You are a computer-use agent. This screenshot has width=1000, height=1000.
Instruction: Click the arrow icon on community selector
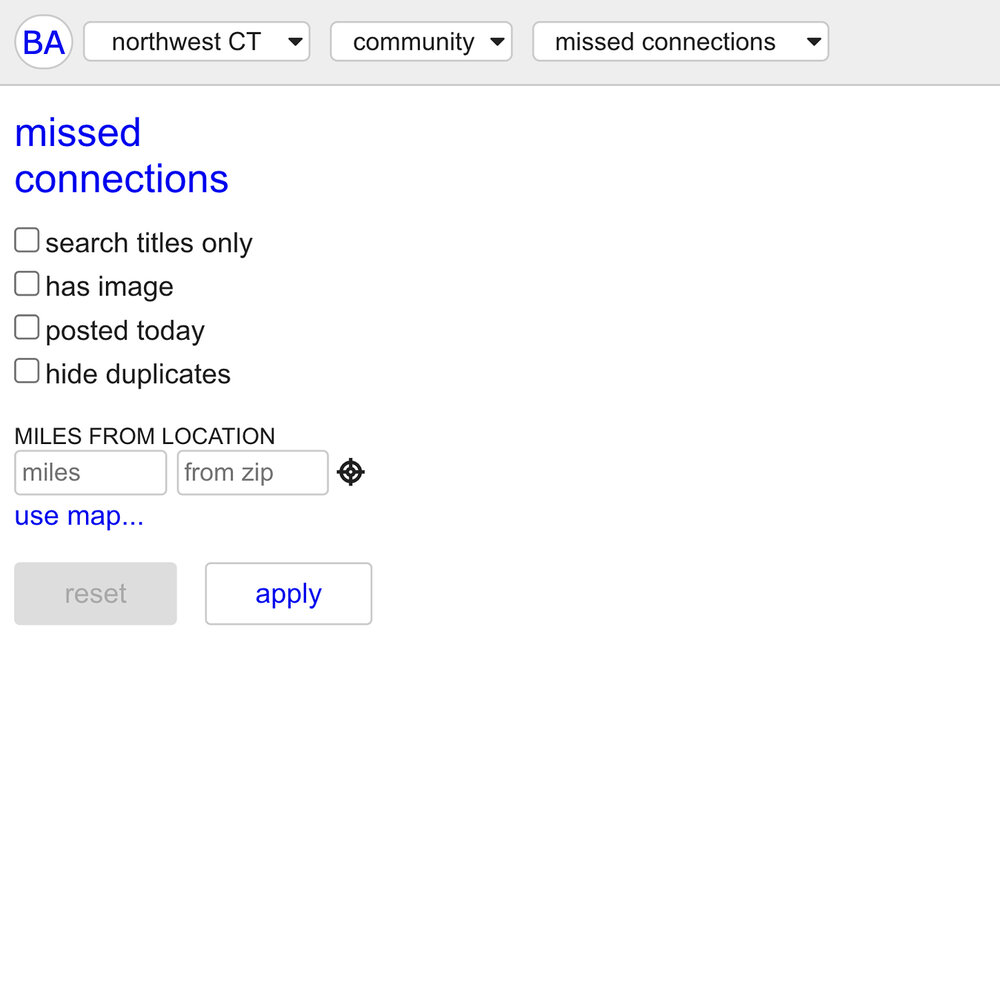497,42
